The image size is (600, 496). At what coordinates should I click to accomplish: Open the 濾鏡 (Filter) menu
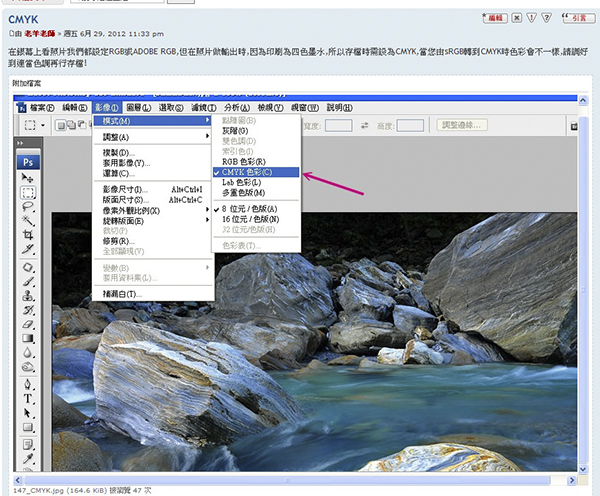click(204, 107)
